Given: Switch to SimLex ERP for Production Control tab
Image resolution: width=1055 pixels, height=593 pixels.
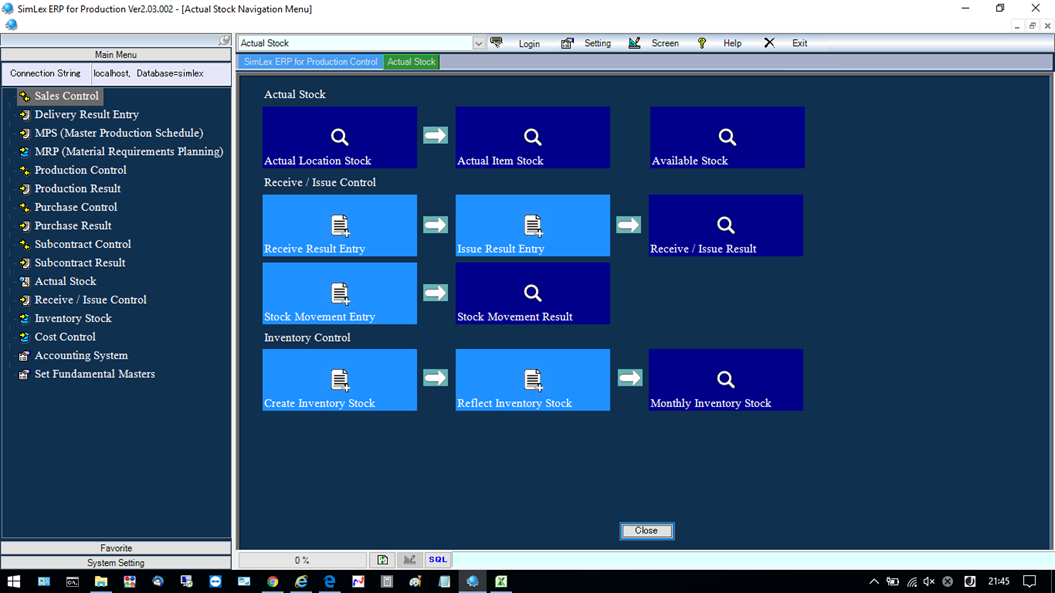Looking at the screenshot, I should tap(310, 62).
